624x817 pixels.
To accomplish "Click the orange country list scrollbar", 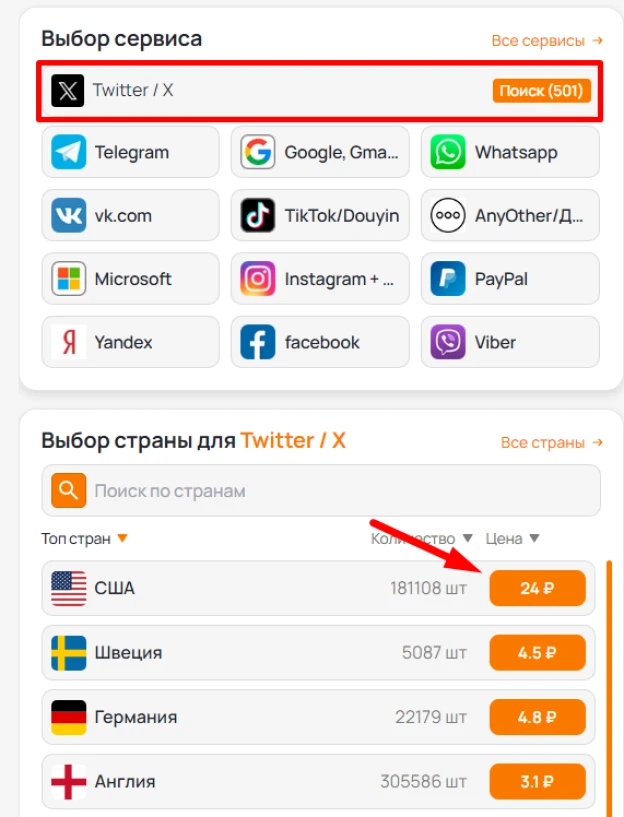I will coord(609,688).
